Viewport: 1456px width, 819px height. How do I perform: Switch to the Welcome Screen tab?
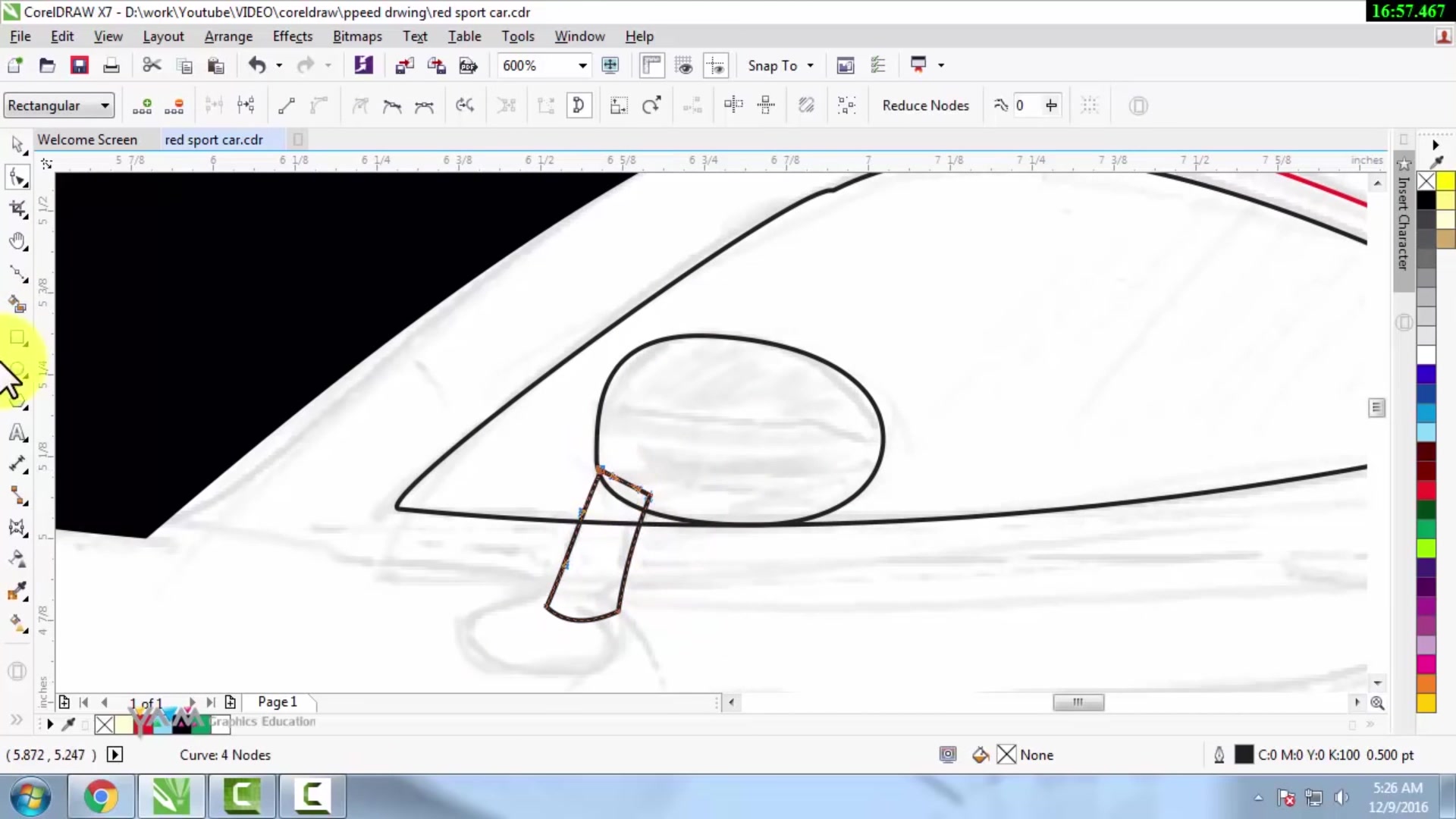coord(87,140)
